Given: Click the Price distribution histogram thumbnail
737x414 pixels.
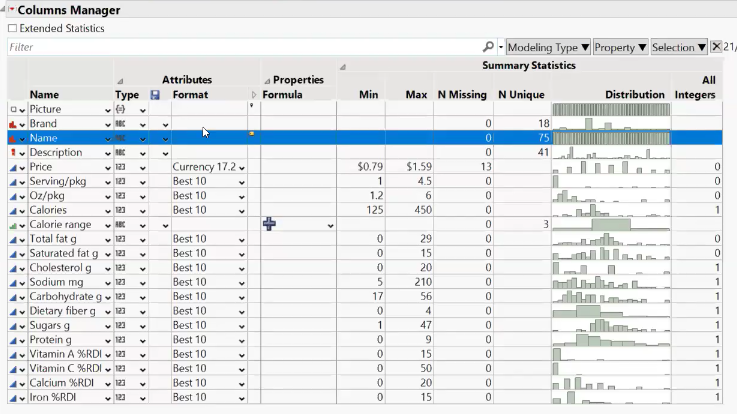Looking at the screenshot, I should (x=612, y=167).
